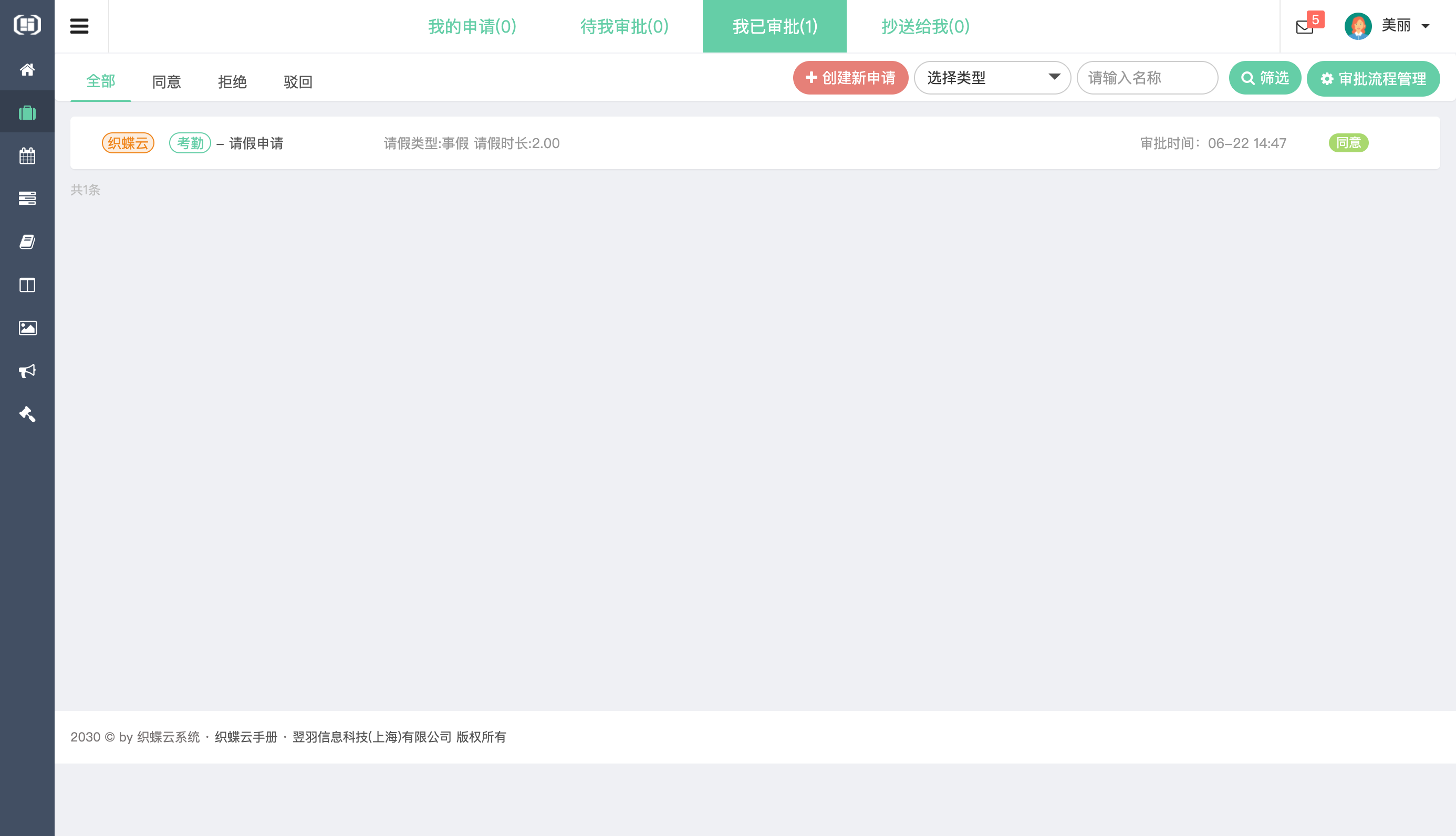Open the briefcase approvals icon
The width and height of the screenshot is (1456, 836).
pyautogui.click(x=27, y=112)
